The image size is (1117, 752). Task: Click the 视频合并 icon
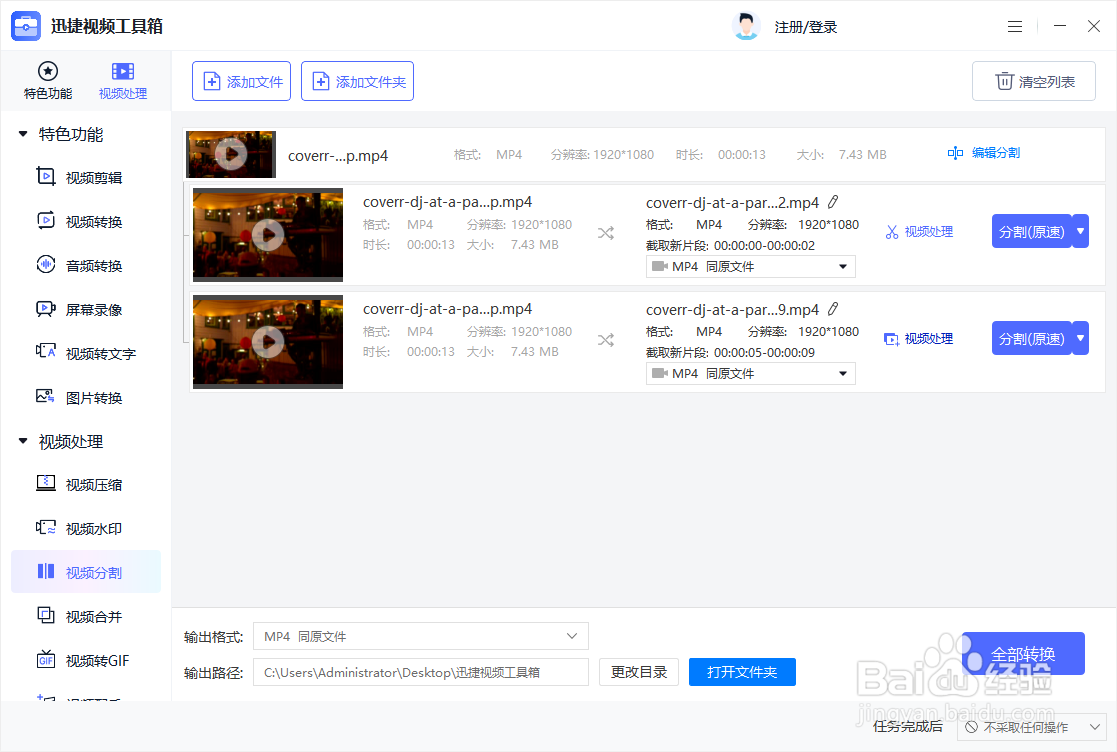[46, 615]
